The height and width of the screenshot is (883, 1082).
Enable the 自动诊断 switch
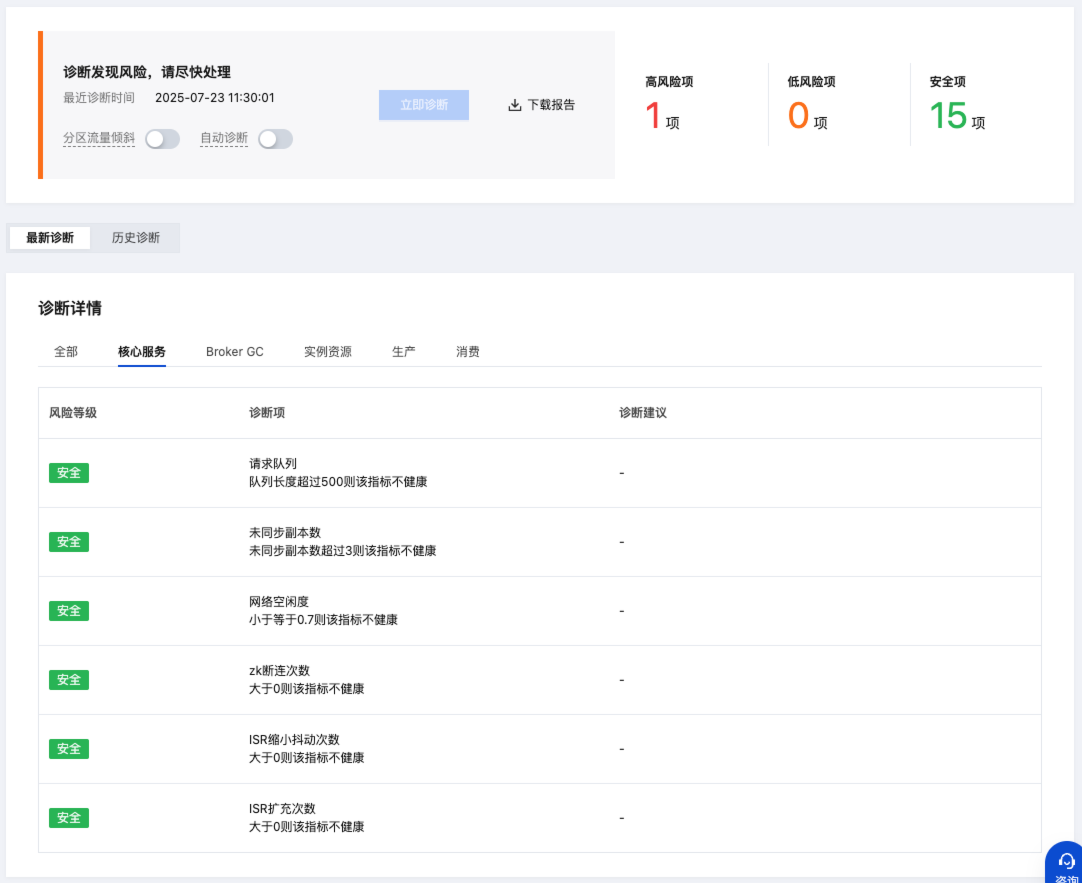pos(275,139)
